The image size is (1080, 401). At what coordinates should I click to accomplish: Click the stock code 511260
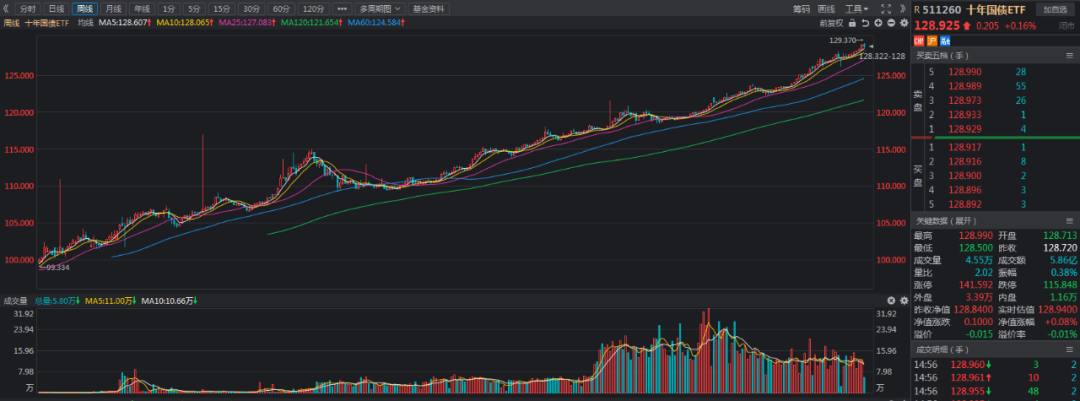tap(942, 10)
